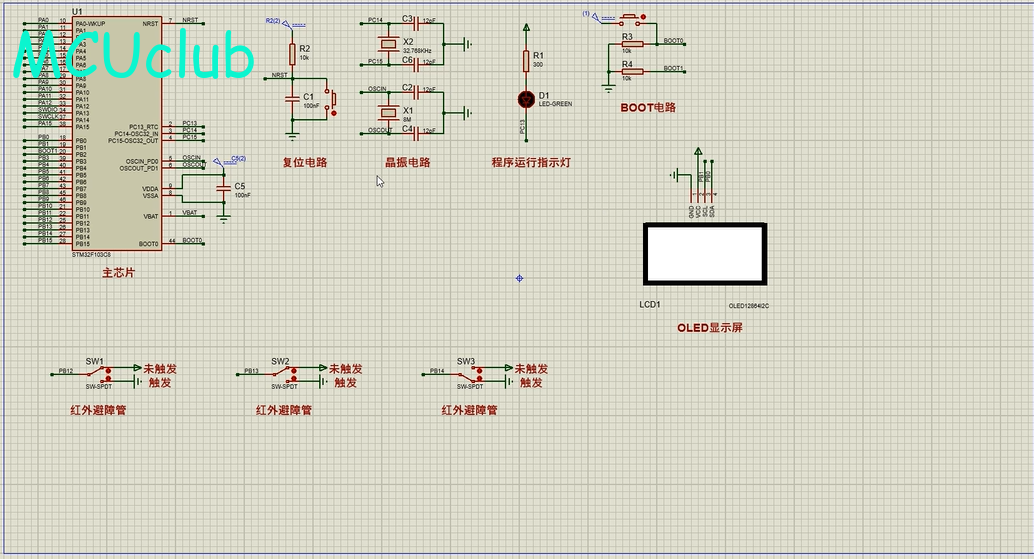The width and height of the screenshot is (1034, 559).
Task: Select the power arrow above OLED pins
Action: [x=698, y=152]
